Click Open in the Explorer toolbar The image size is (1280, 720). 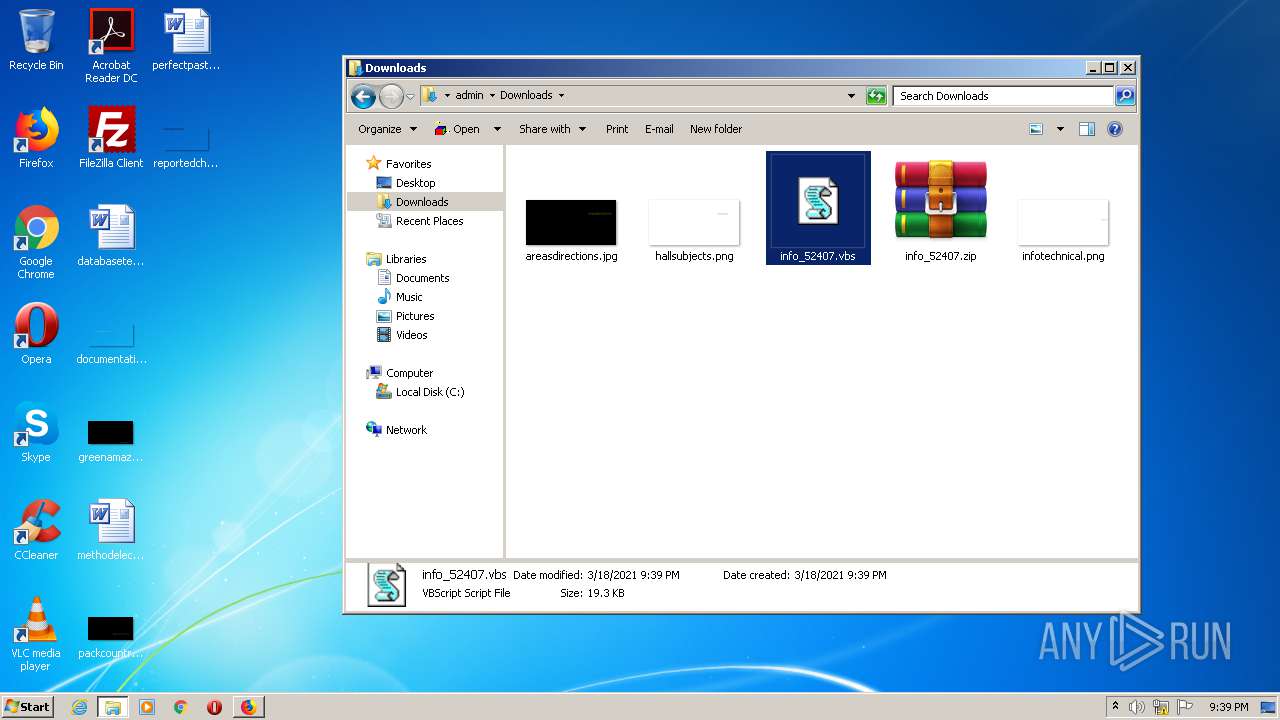pos(458,129)
